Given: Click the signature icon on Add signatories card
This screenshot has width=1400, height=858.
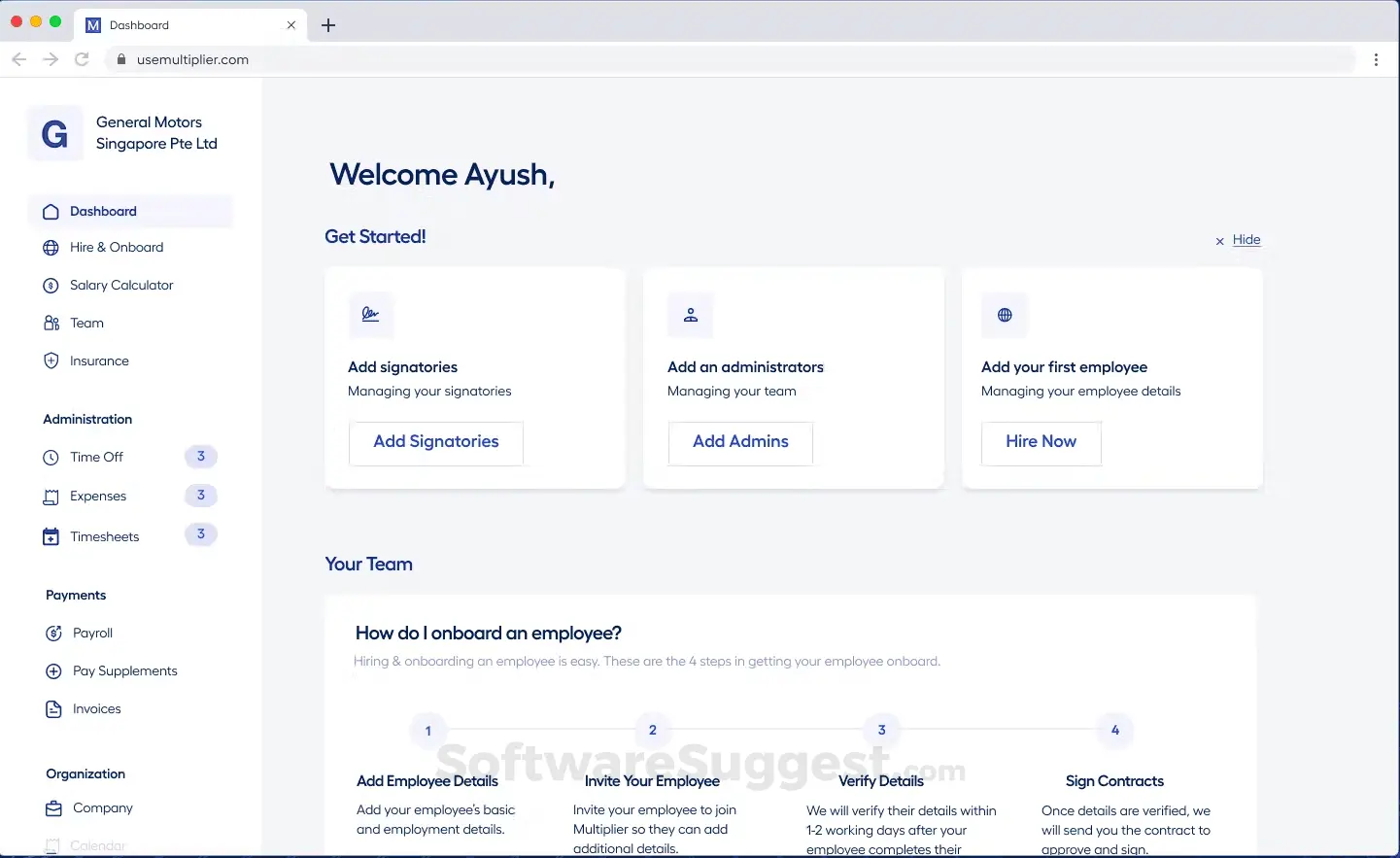Looking at the screenshot, I should (371, 315).
